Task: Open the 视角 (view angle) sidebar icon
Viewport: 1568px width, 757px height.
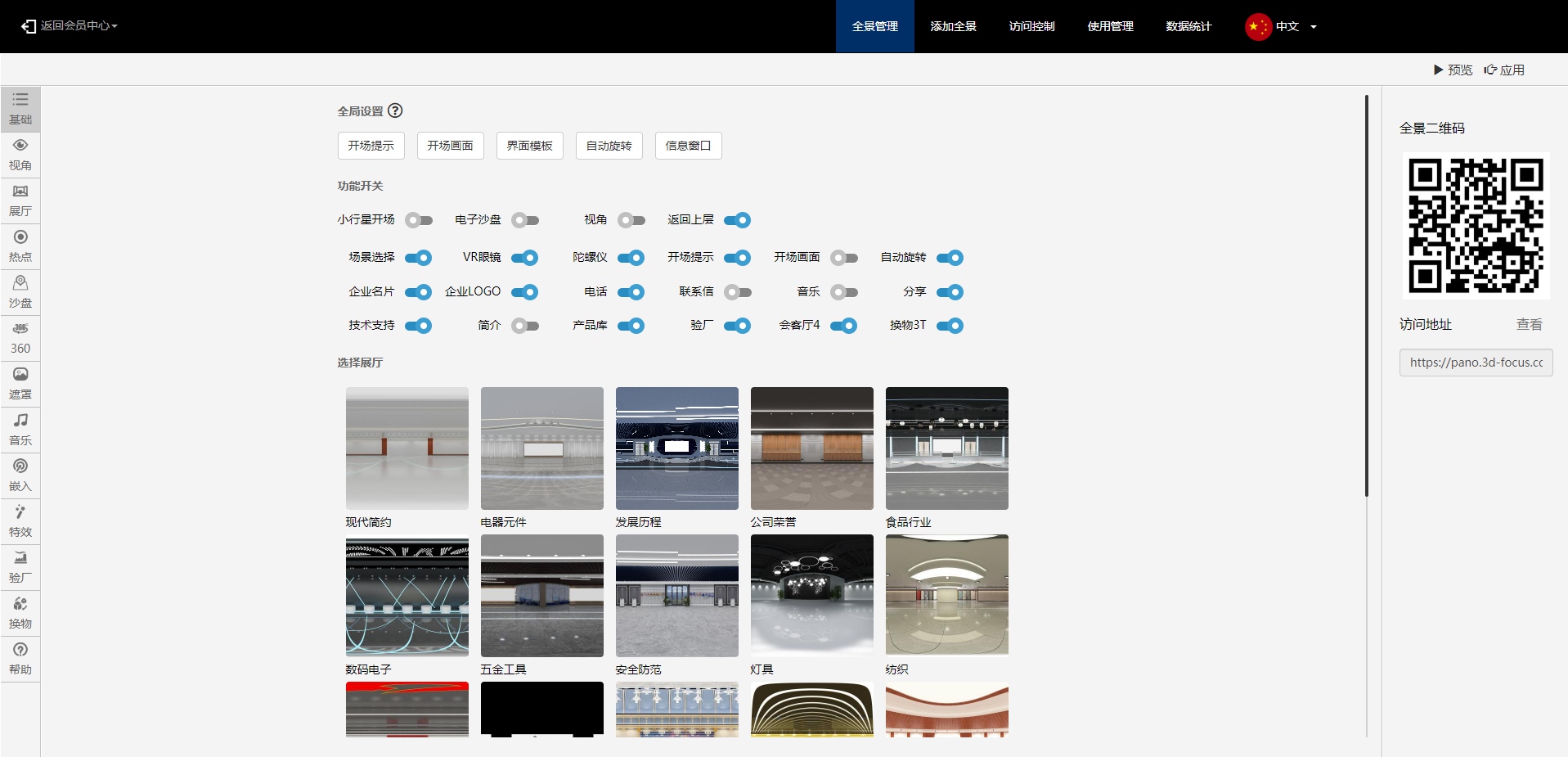Action: click(20, 154)
